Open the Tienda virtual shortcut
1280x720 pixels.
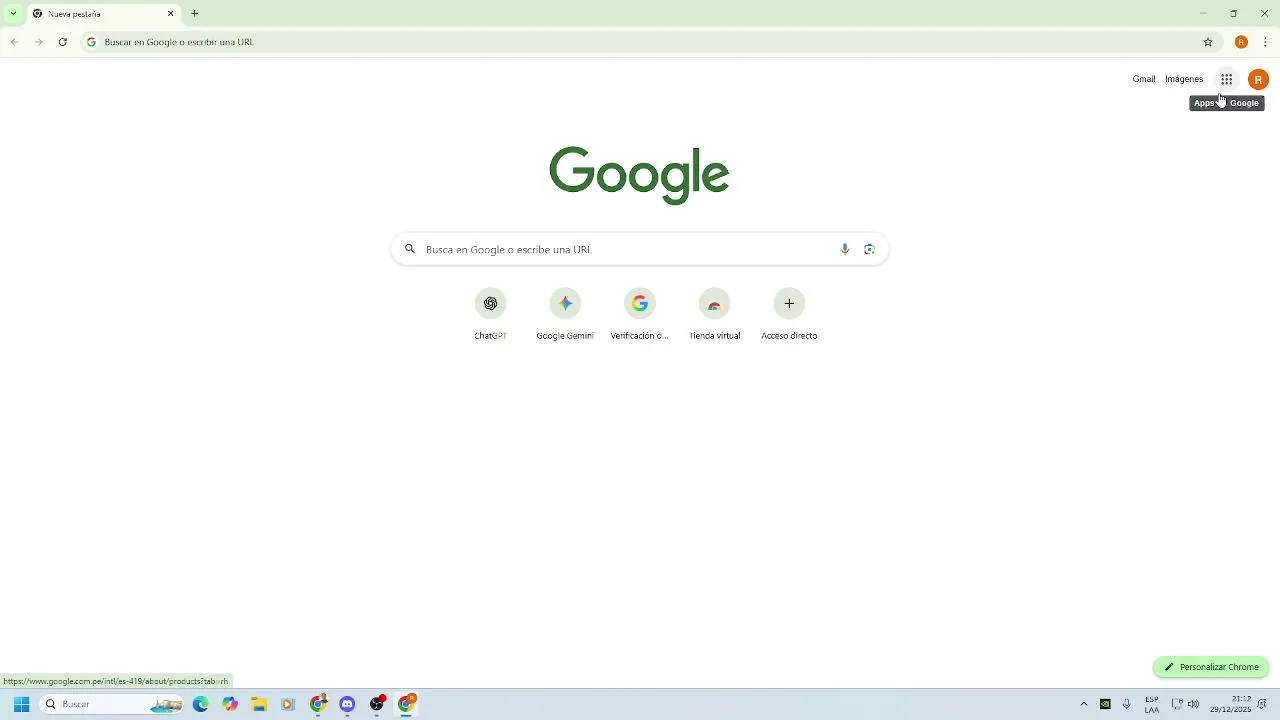[714, 314]
